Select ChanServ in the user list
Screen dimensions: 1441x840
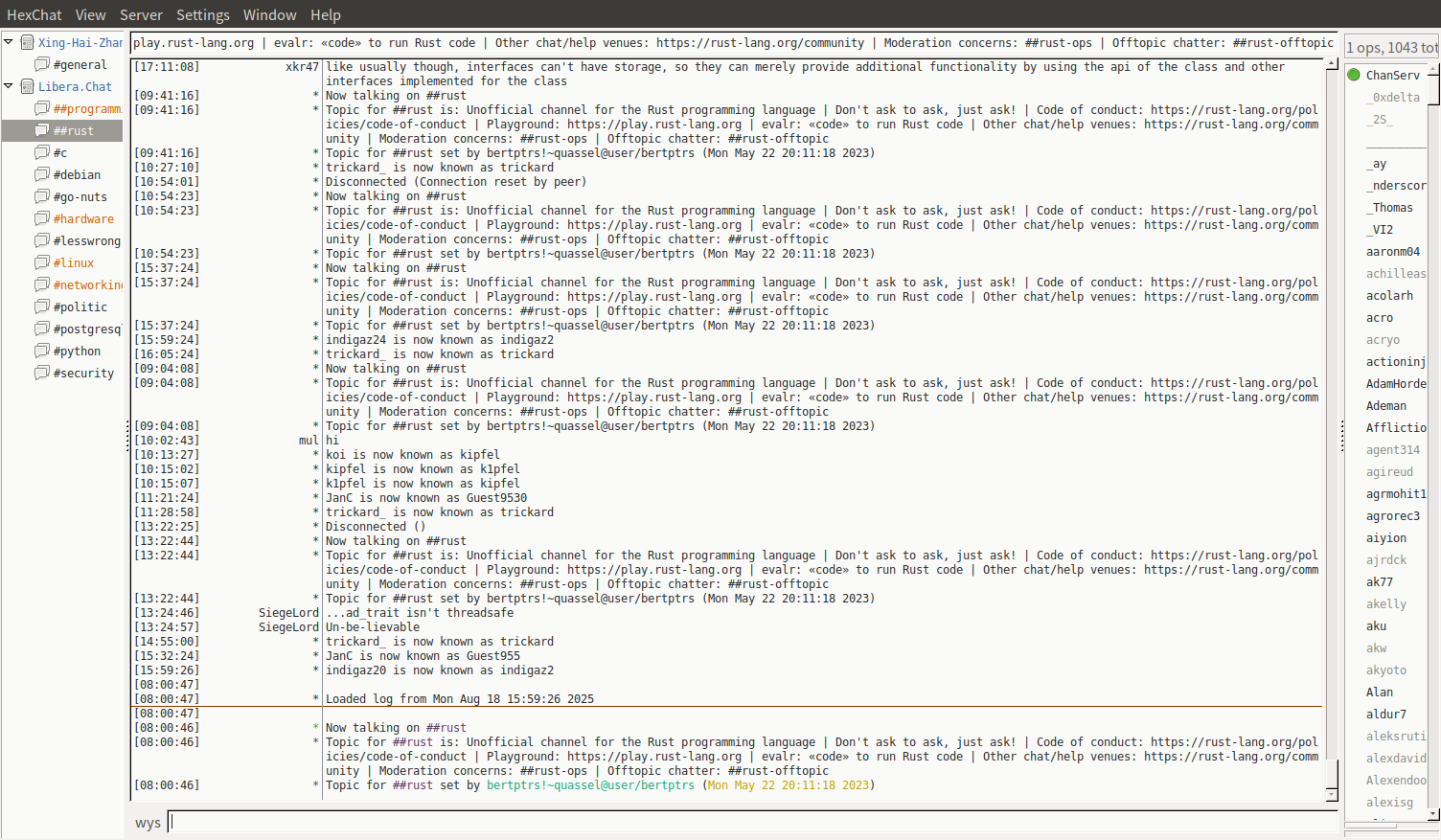pos(1393,76)
